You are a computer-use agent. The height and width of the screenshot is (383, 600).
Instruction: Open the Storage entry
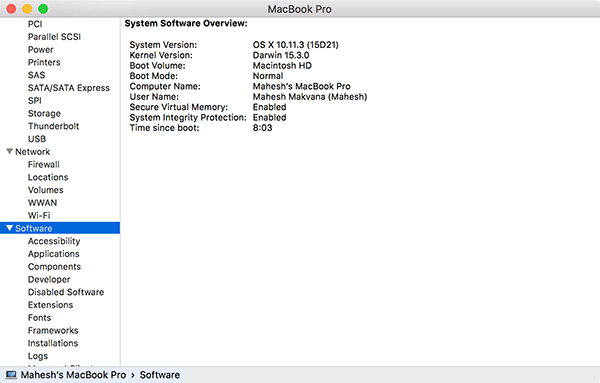click(x=44, y=114)
